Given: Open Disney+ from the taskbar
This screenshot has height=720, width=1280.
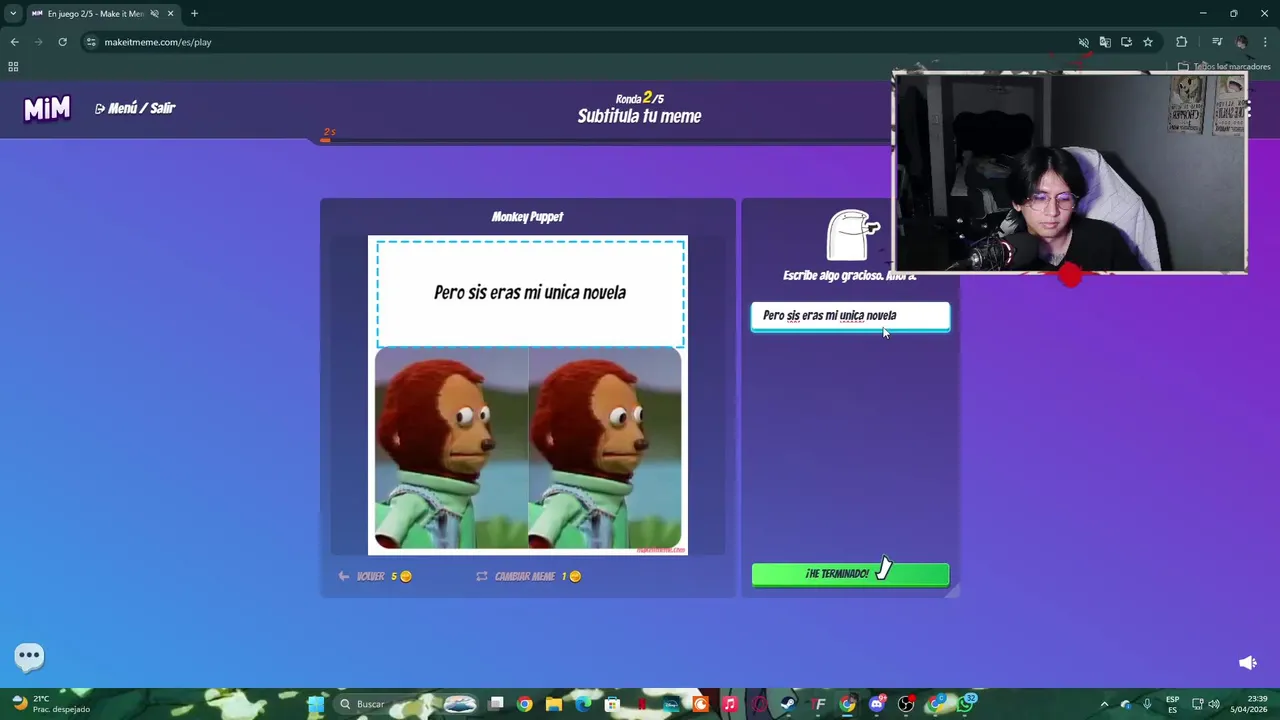Looking at the screenshot, I should click(671, 704).
